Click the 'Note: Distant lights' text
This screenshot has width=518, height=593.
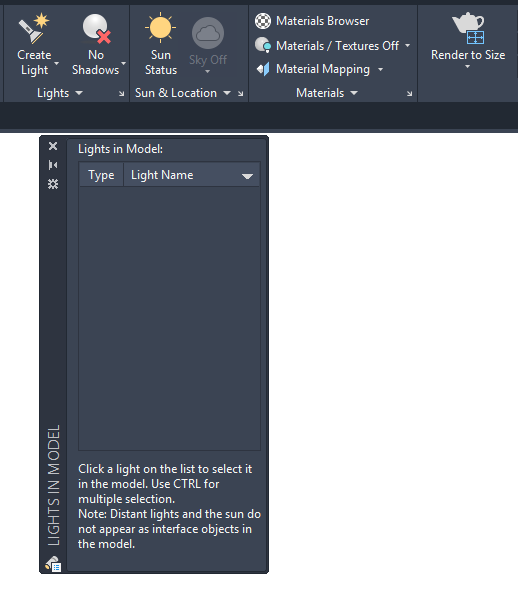[x=169, y=529]
